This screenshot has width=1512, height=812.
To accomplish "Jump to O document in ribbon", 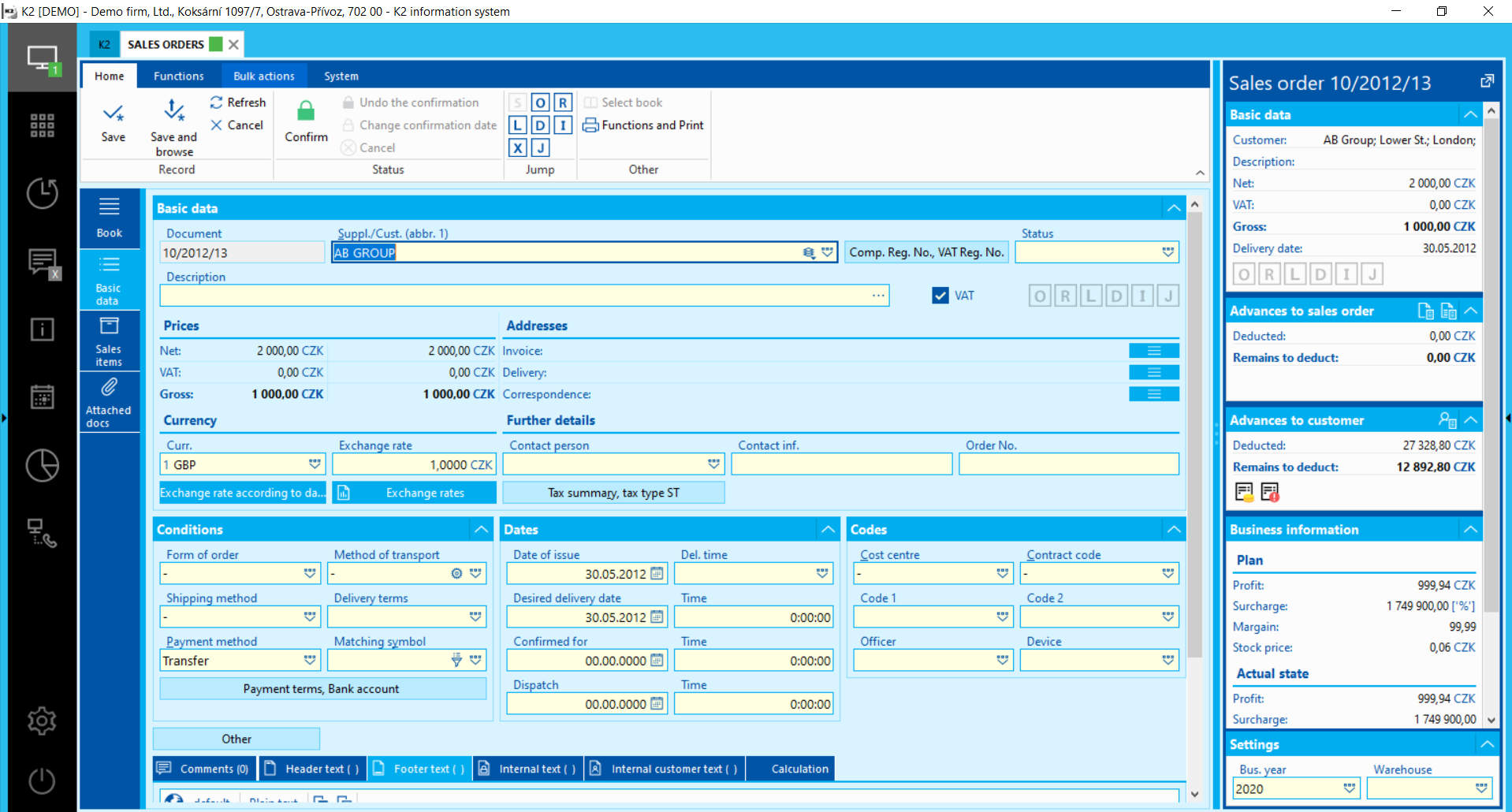I will (x=540, y=102).
